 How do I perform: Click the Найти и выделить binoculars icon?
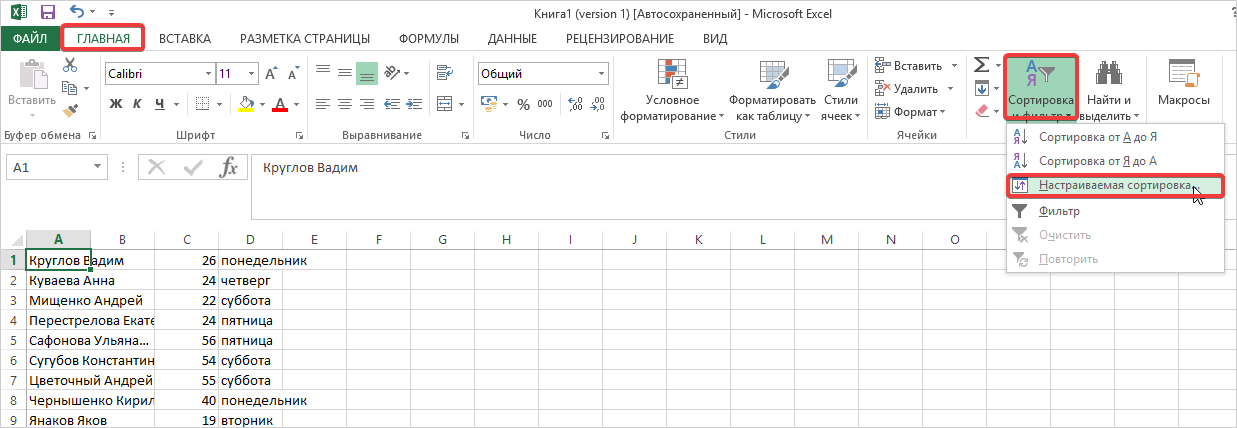point(1108,75)
